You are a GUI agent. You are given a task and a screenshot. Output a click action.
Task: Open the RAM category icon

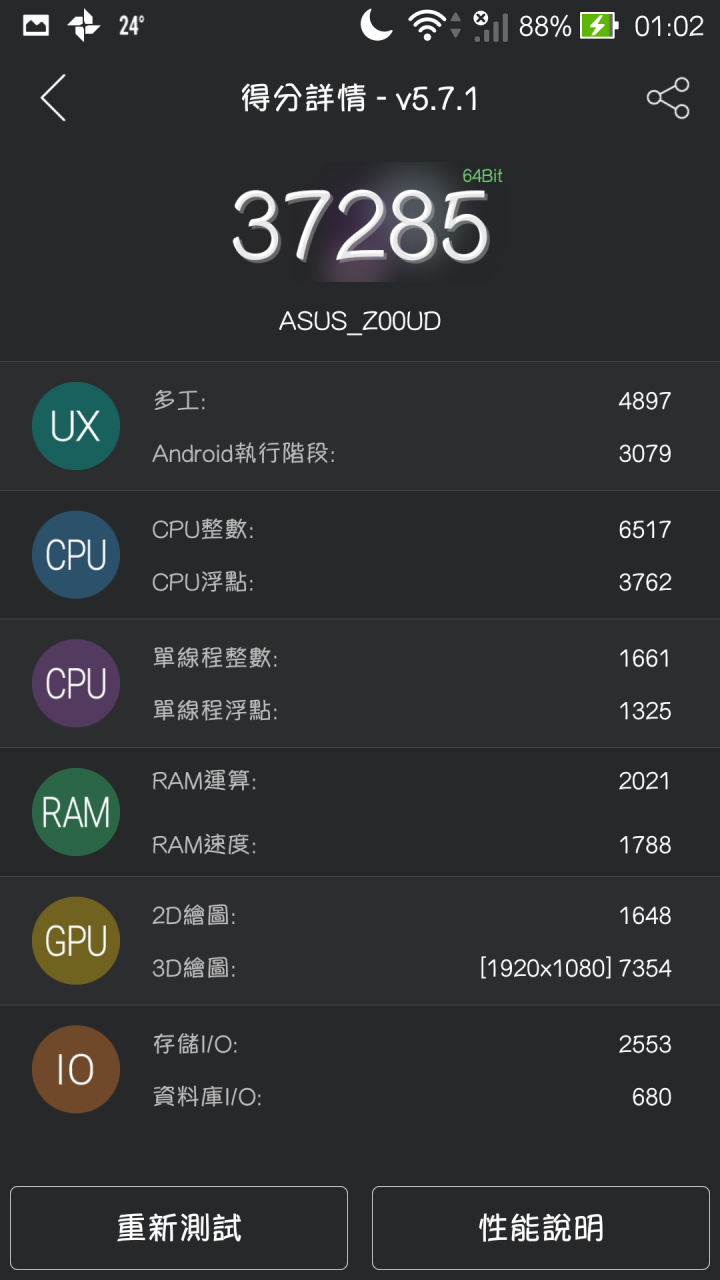coord(76,812)
